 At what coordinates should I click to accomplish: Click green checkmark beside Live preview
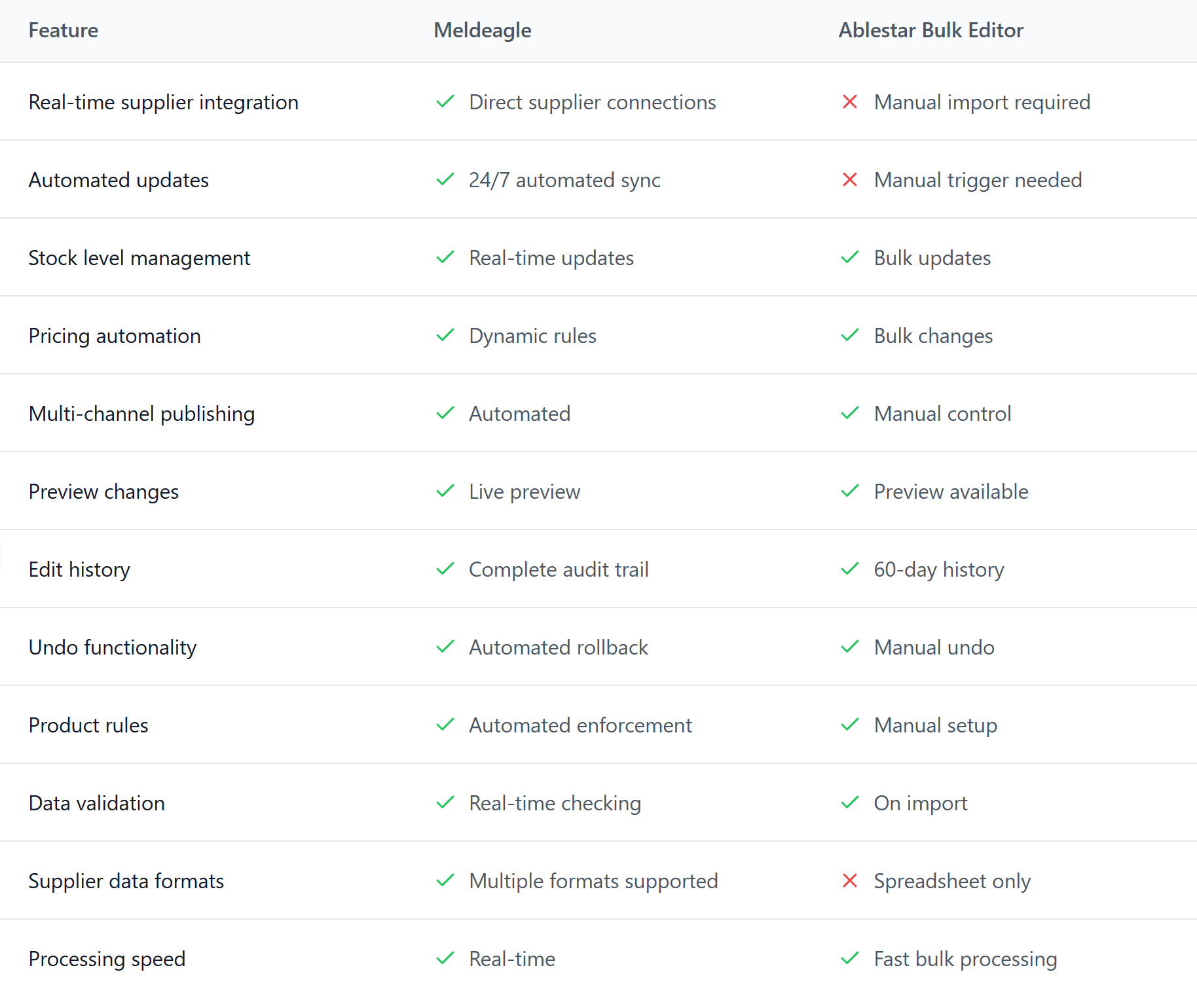(445, 492)
